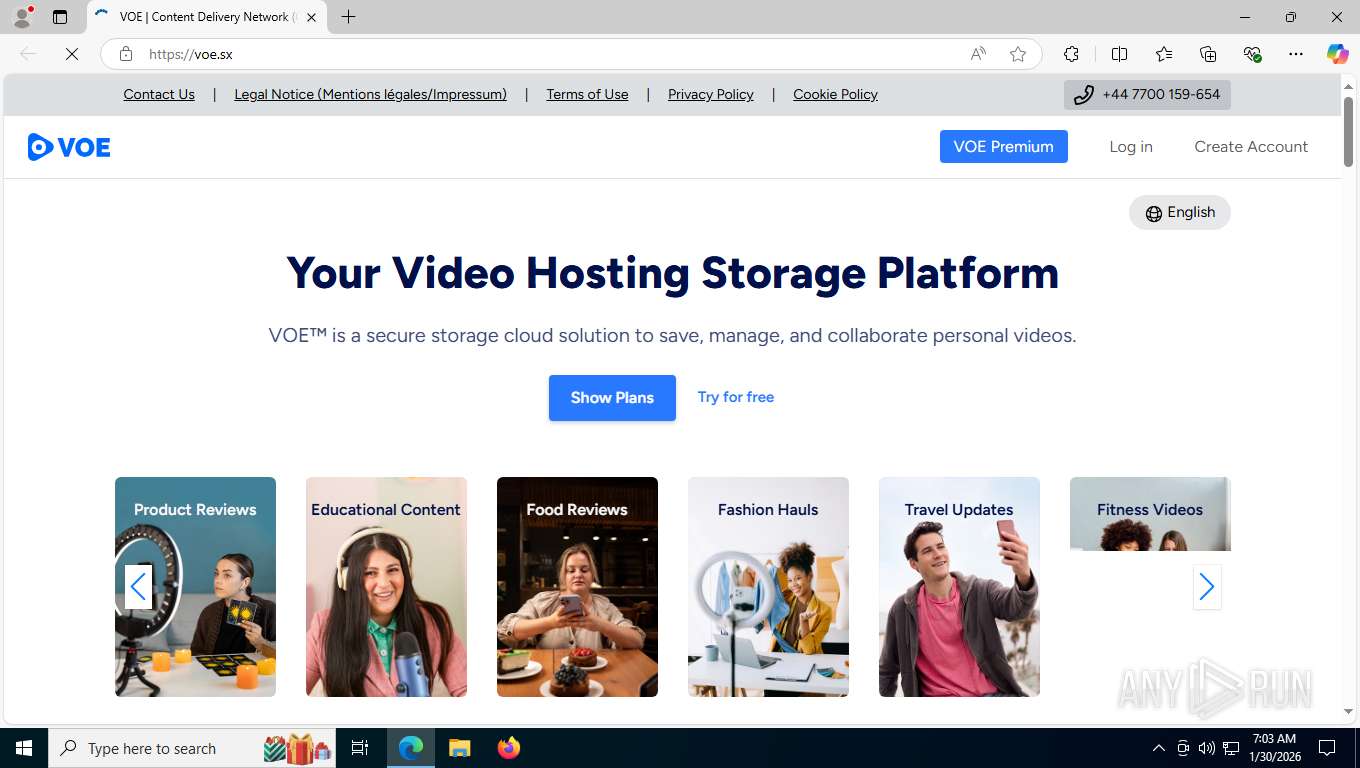Open the Product Reviews card
The width and height of the screenshot is (1360, 768).
pos(195,587)
